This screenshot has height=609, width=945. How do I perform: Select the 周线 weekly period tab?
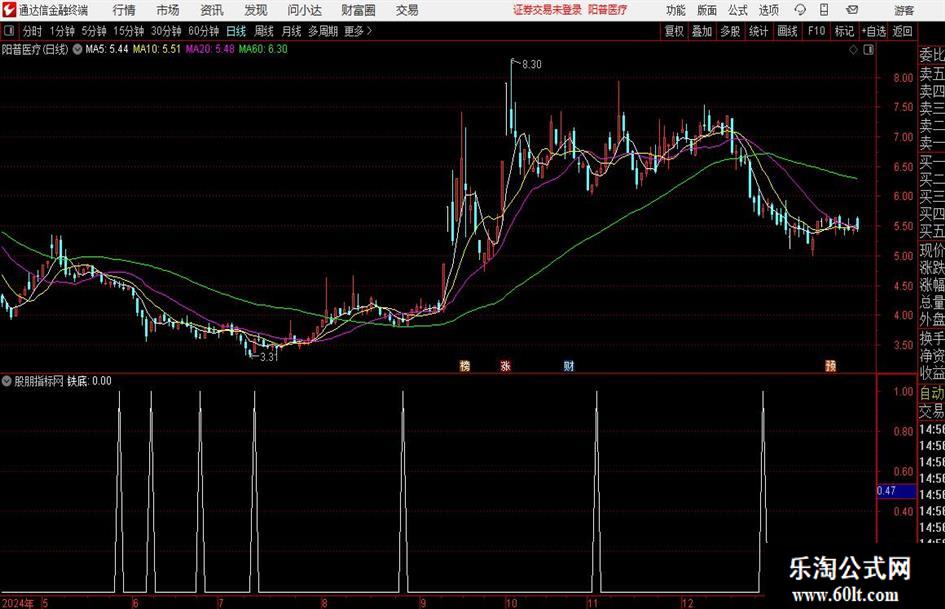pos(264,31)
